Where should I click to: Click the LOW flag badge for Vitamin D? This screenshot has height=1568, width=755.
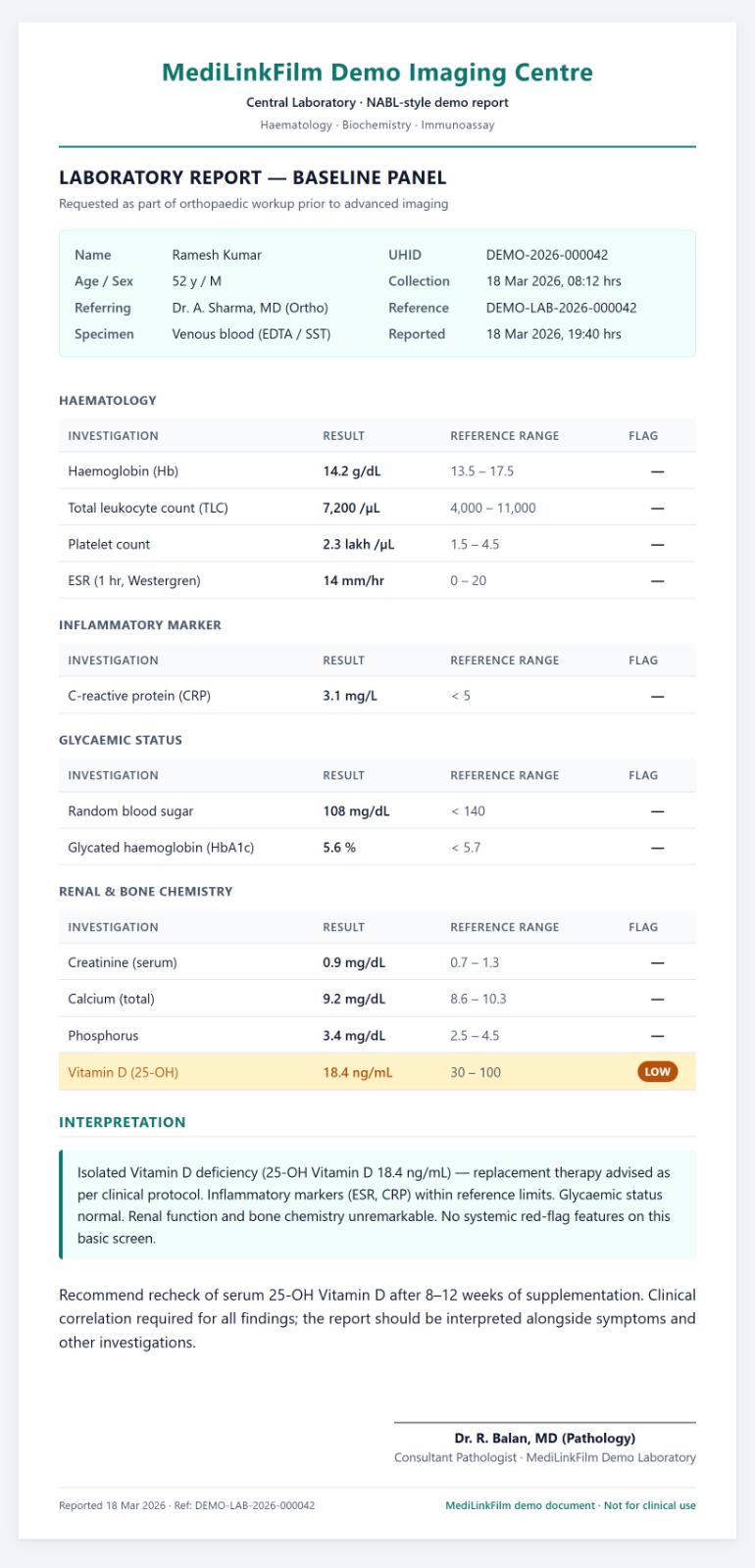[x=657, y=1071]
